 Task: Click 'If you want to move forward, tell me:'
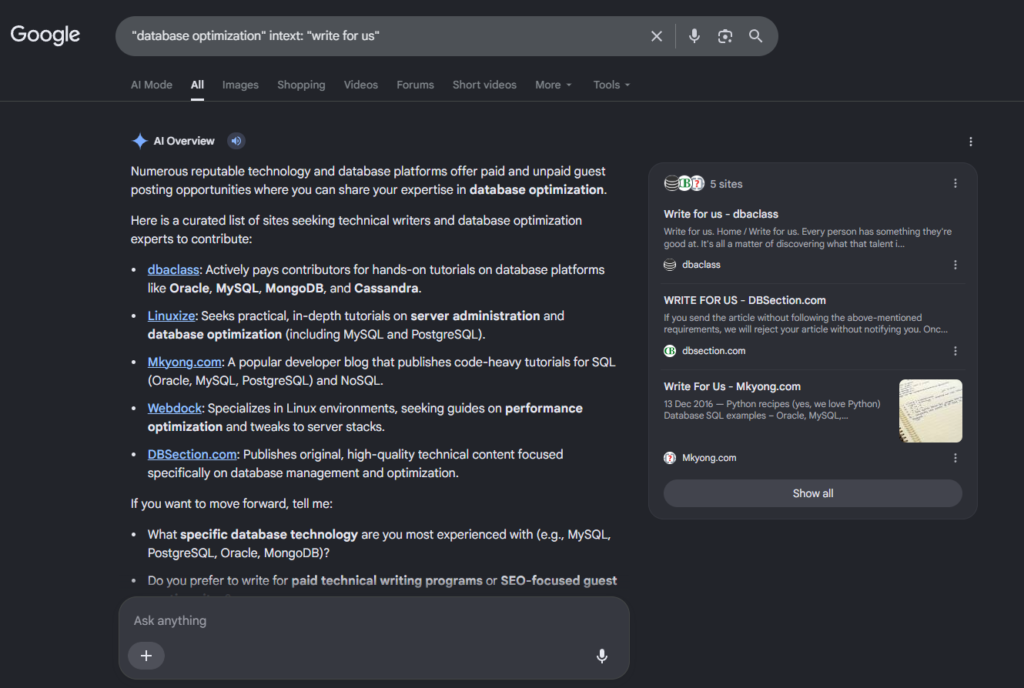(231, 504)
